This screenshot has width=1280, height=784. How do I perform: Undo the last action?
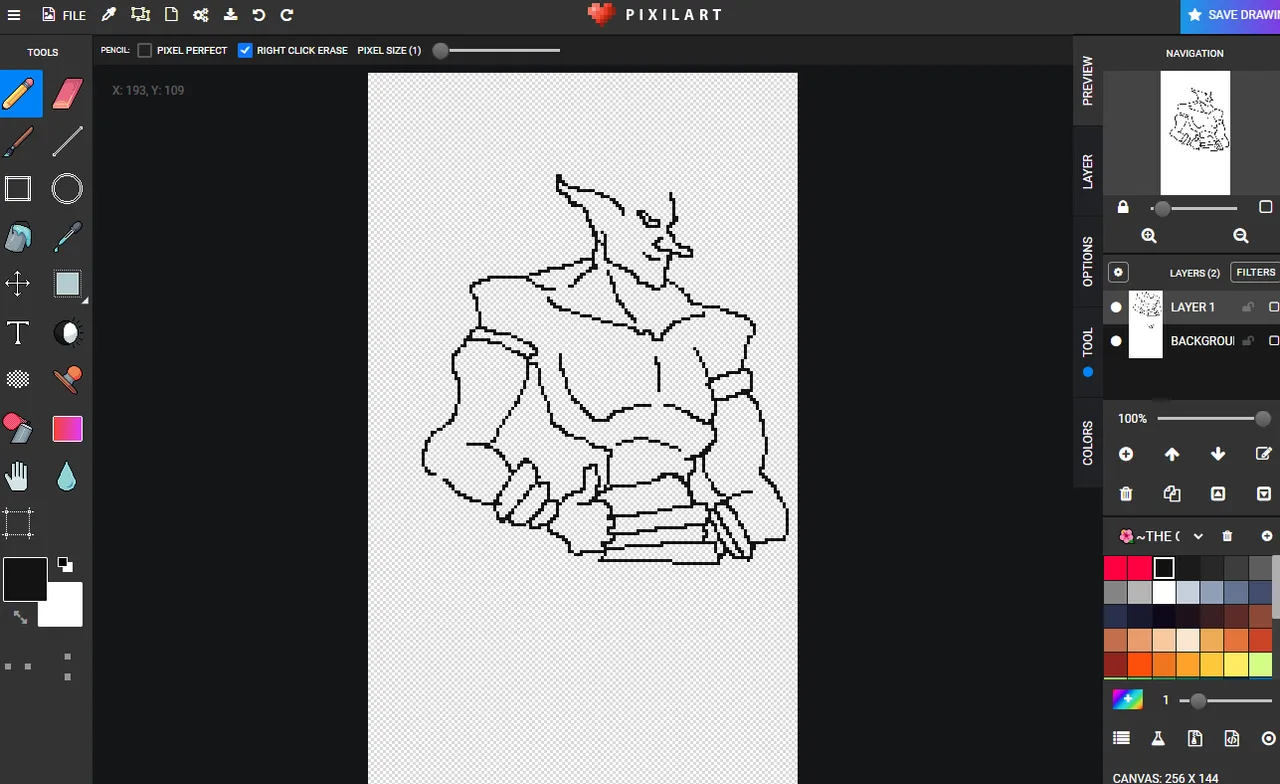(259, 15)
